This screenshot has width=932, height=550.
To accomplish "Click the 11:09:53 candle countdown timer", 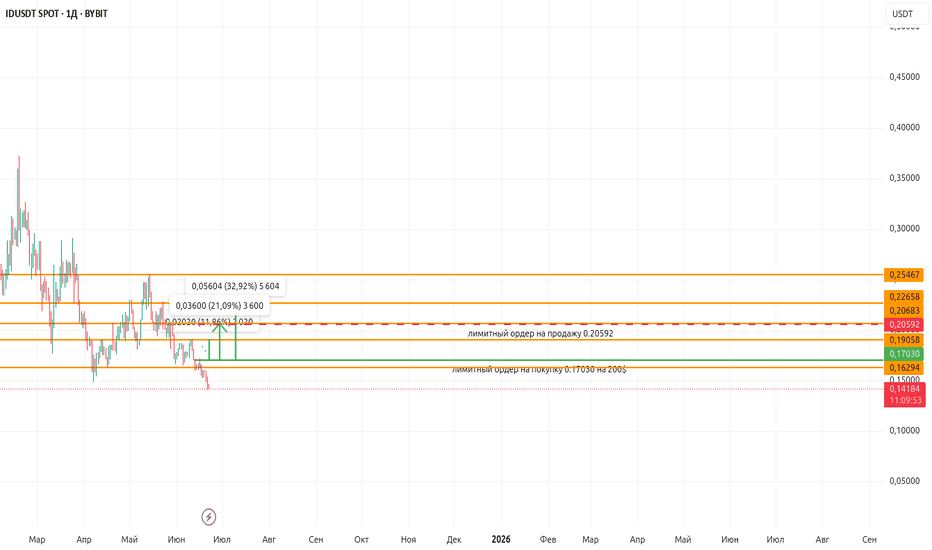I will 904,401.
